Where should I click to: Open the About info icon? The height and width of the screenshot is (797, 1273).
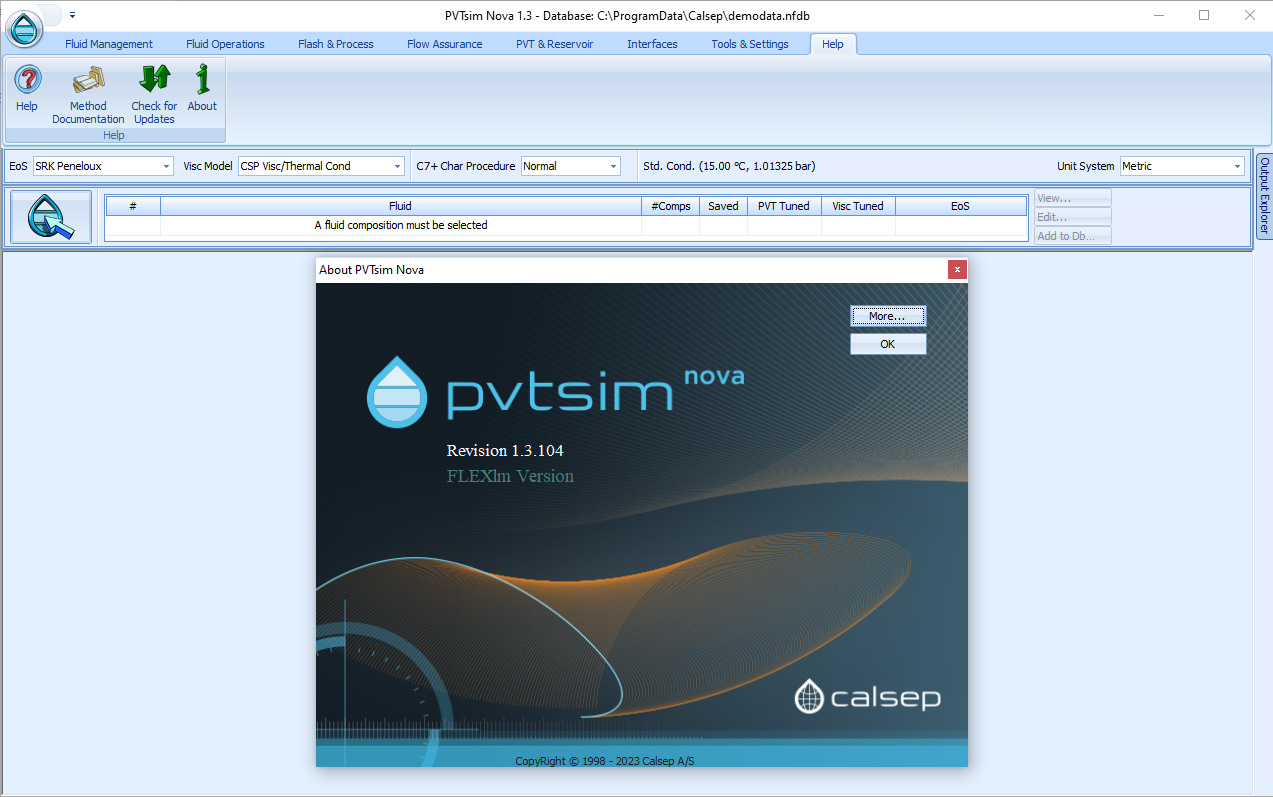[202, 80]
